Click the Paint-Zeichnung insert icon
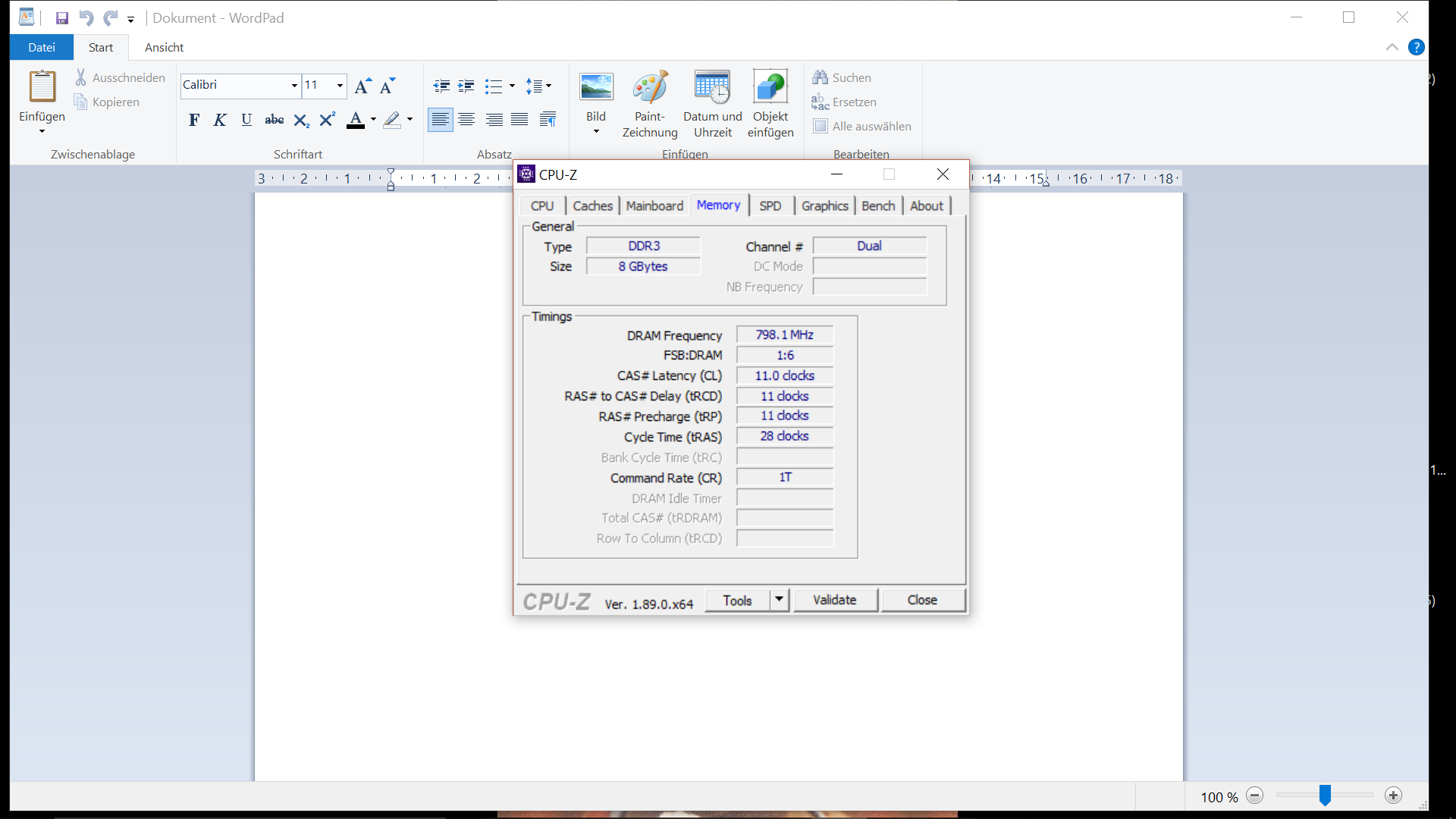This screenshot has width=1456, height=819. click(650, 88)
